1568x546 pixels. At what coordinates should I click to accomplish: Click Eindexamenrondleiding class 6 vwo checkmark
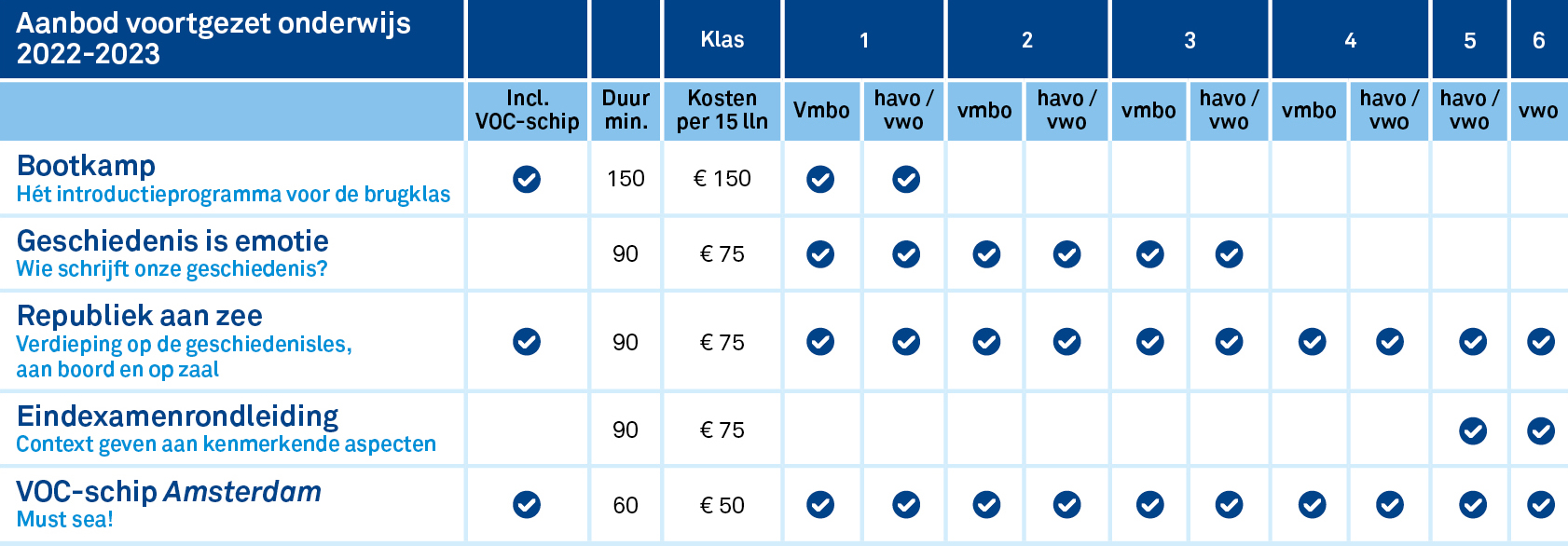[x=1541, y=430]
